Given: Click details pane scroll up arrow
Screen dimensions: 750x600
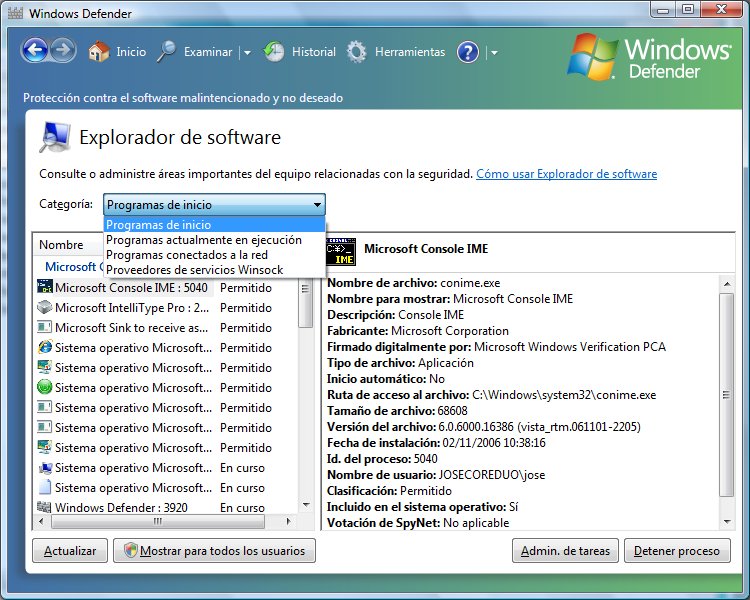Looking at the screenshot, I should (x=727, y=284).
